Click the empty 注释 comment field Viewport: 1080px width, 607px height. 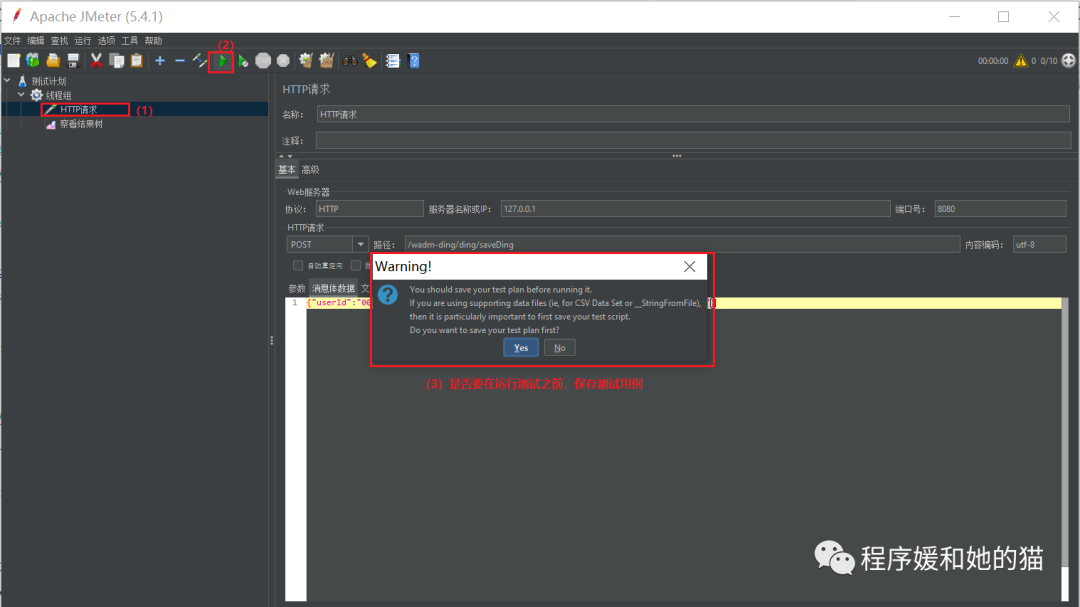(x=693, y=141)
